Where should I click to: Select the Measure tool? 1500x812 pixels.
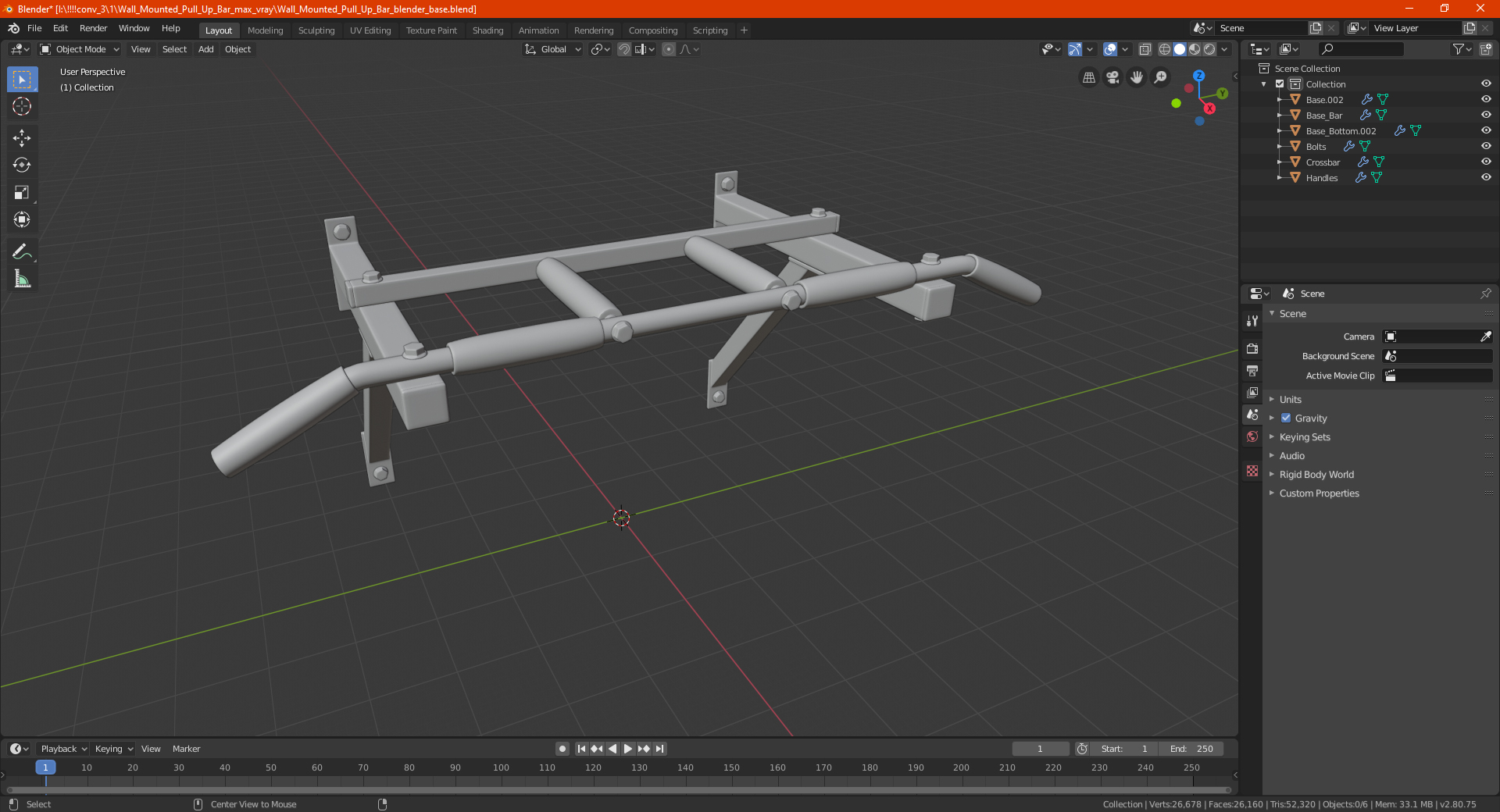(x=22, y=279)
